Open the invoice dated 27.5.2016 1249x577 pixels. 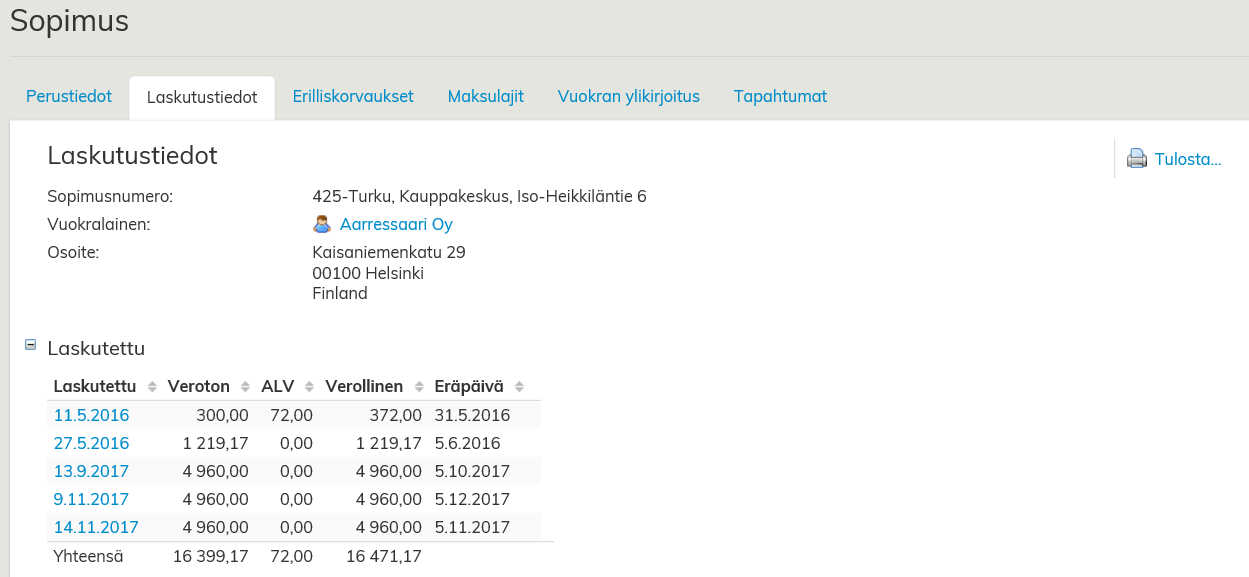click(91, 443)
